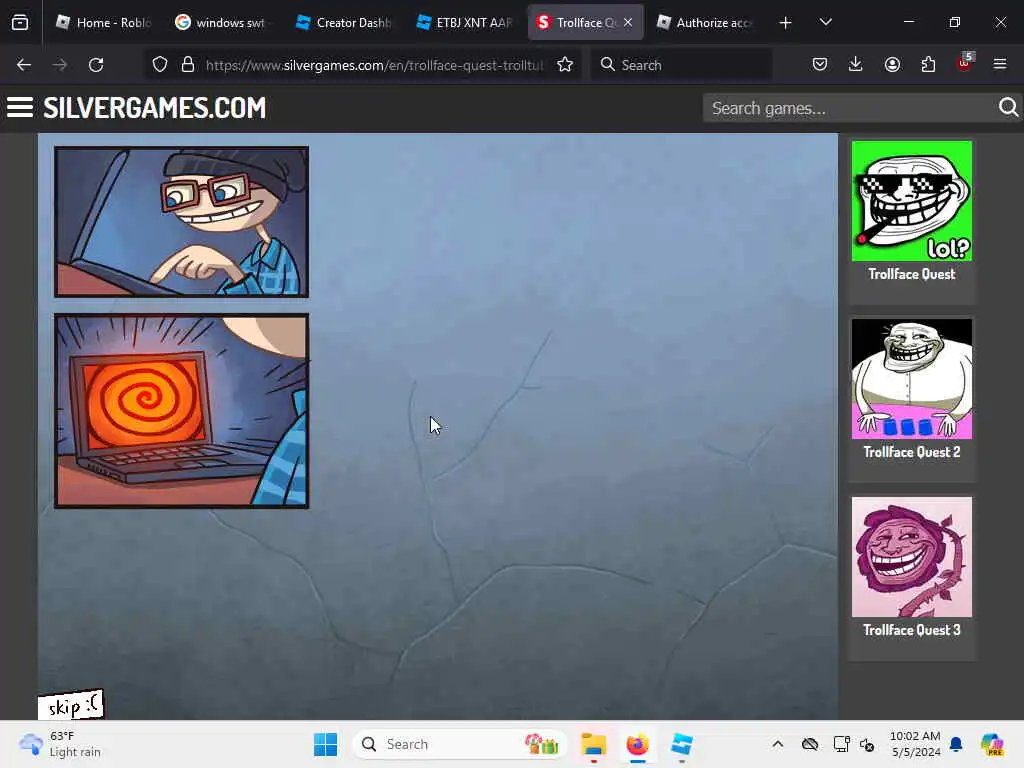Image resolution: width=1024 pixels, height=768 pixels.
Task: Click the skip button in the game
Action: click(x=71, y=705)
